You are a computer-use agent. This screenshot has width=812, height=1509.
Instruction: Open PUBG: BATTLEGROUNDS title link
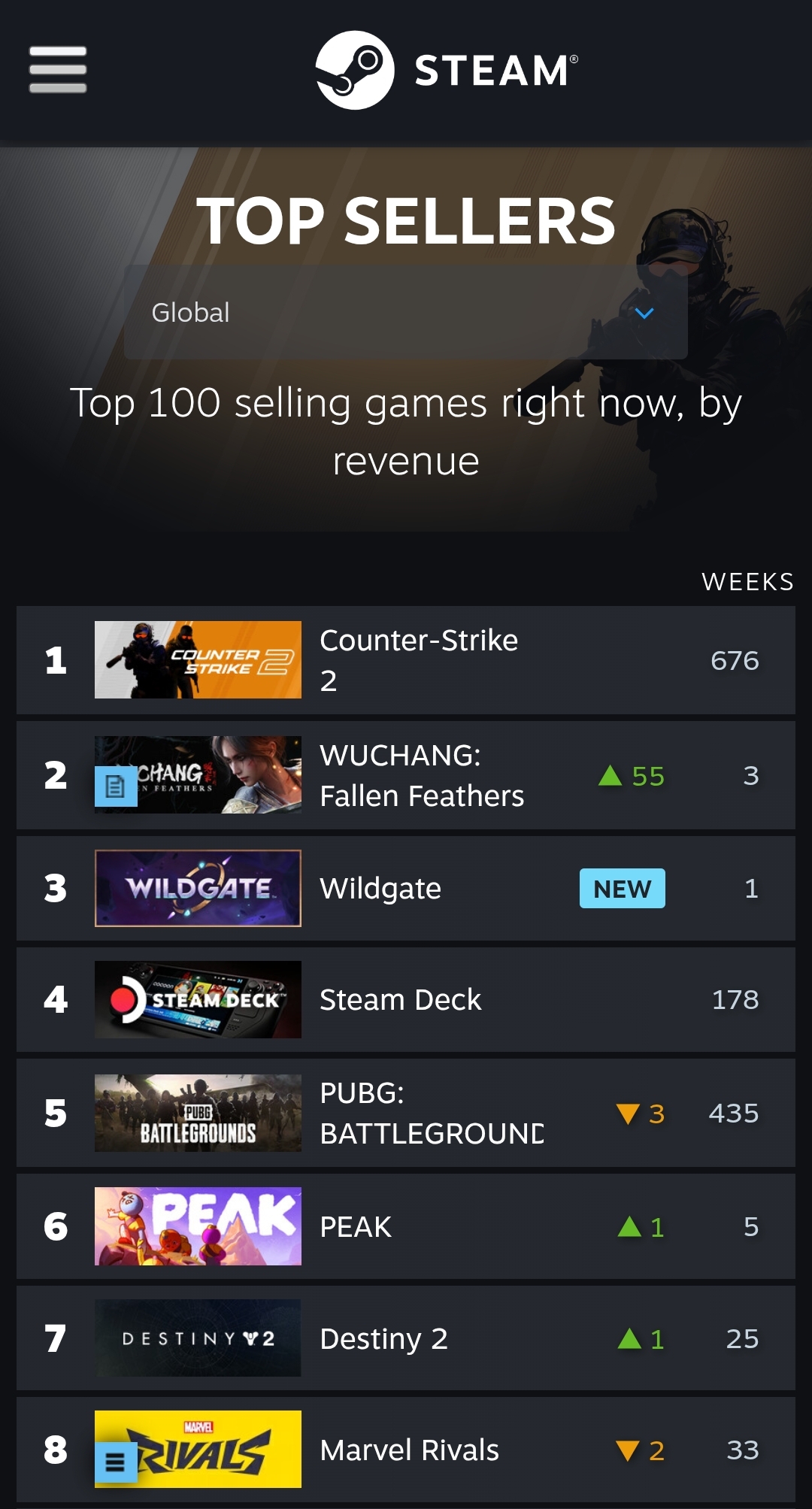click(x=432, y=1113)
